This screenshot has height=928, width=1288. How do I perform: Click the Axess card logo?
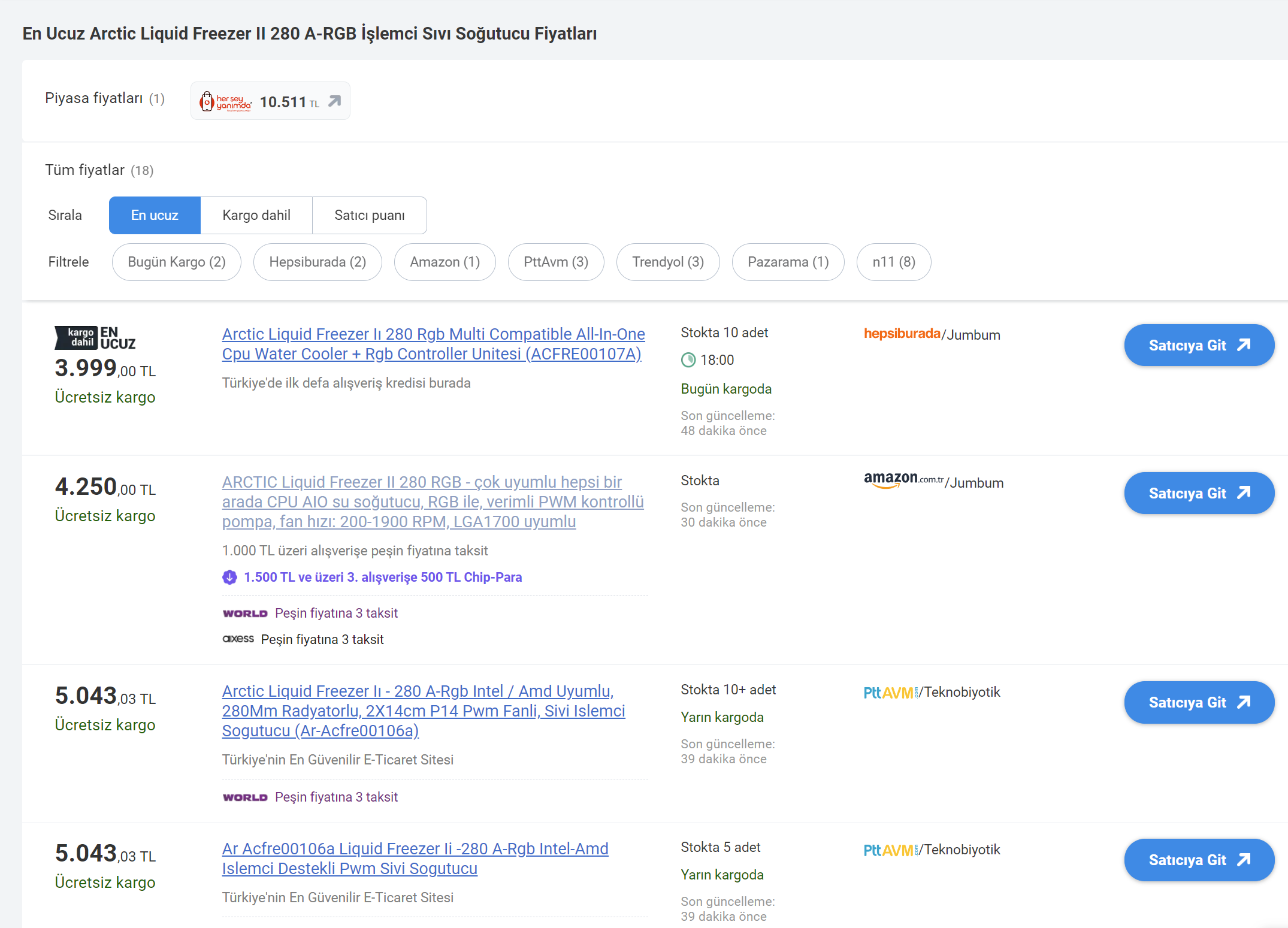pyautogui.click(x=238, y=639)
